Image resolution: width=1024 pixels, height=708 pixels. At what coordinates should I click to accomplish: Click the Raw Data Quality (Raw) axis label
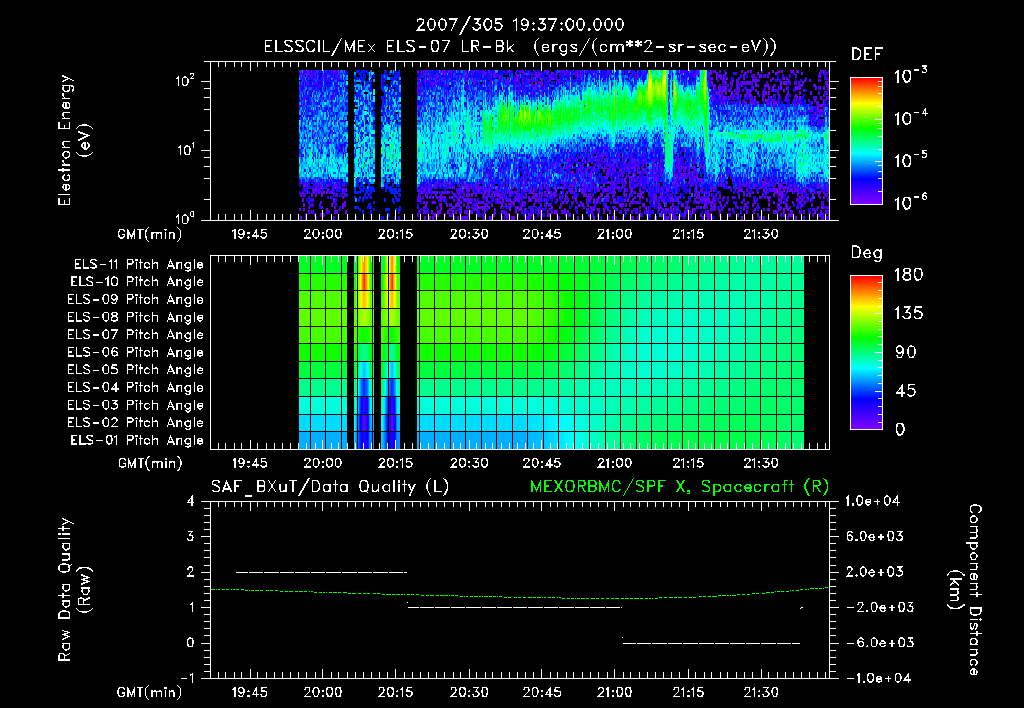[74, 590]
